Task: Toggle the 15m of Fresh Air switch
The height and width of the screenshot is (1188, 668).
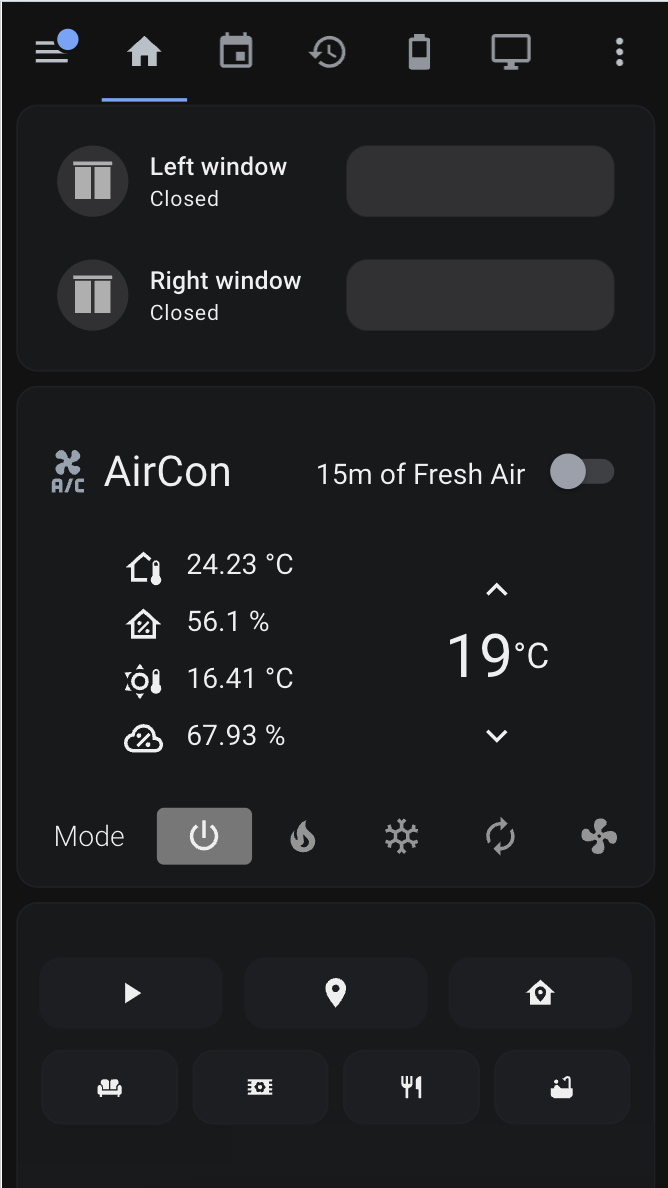Action: [x=582, y=472]
